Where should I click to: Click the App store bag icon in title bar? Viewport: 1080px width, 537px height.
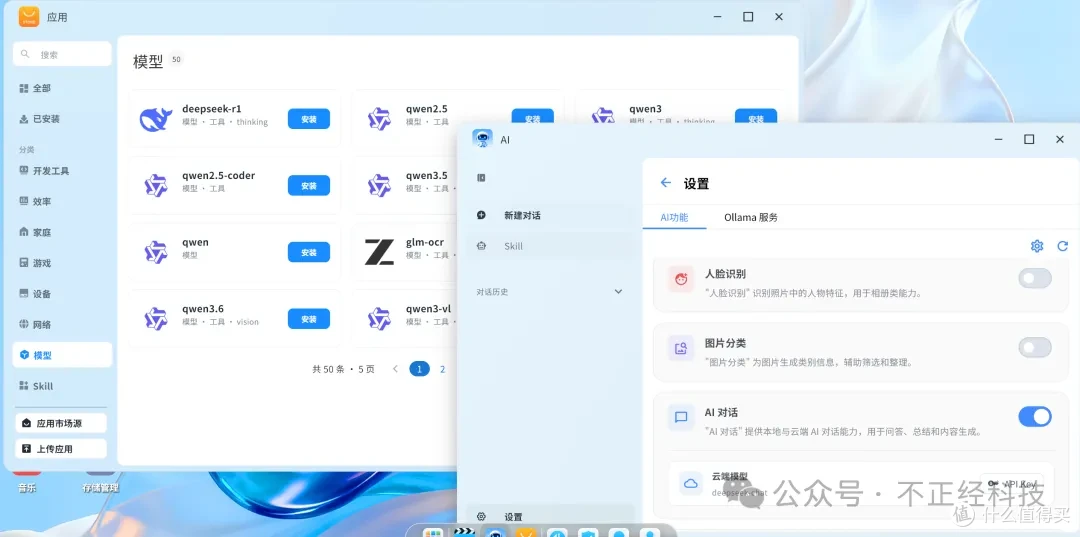click(x=29, y=17)
